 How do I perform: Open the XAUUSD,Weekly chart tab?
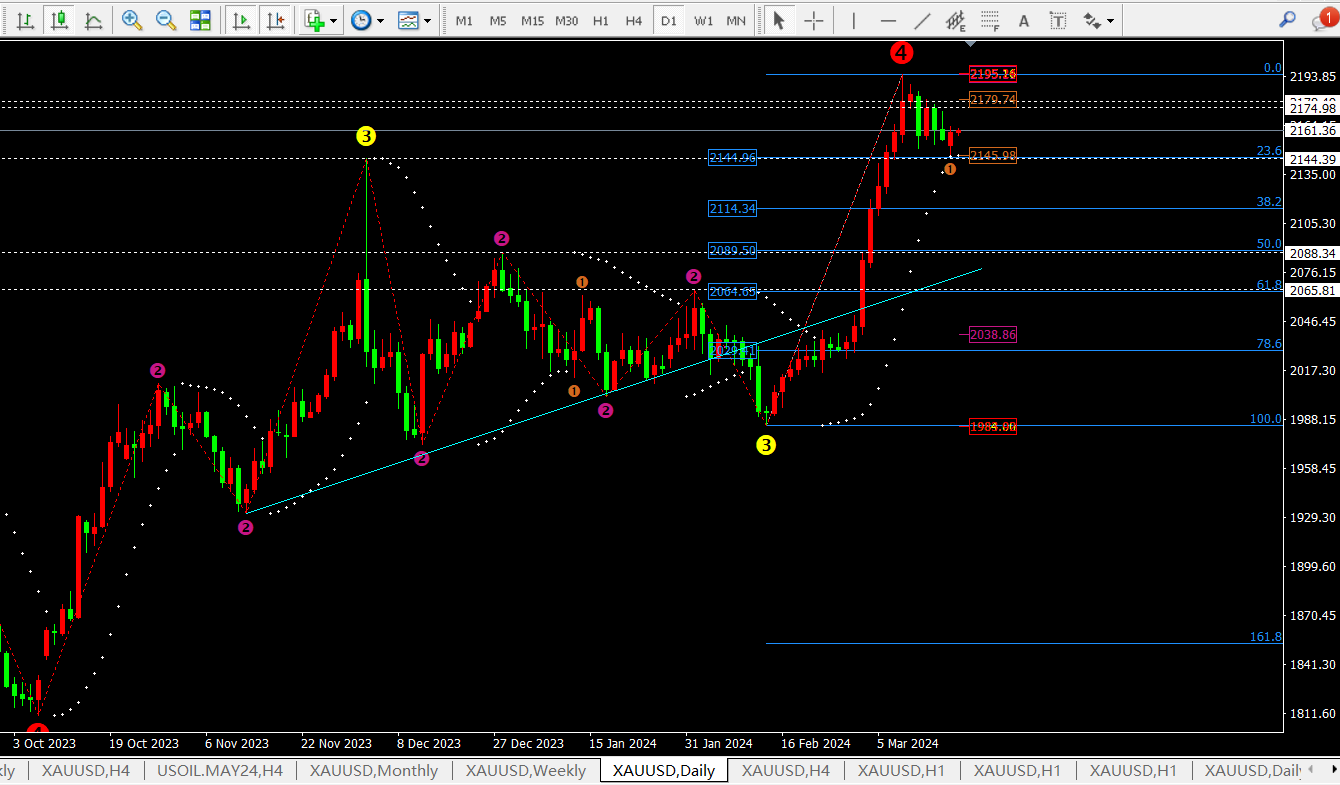pyautogui.click(x=526, y=770)
